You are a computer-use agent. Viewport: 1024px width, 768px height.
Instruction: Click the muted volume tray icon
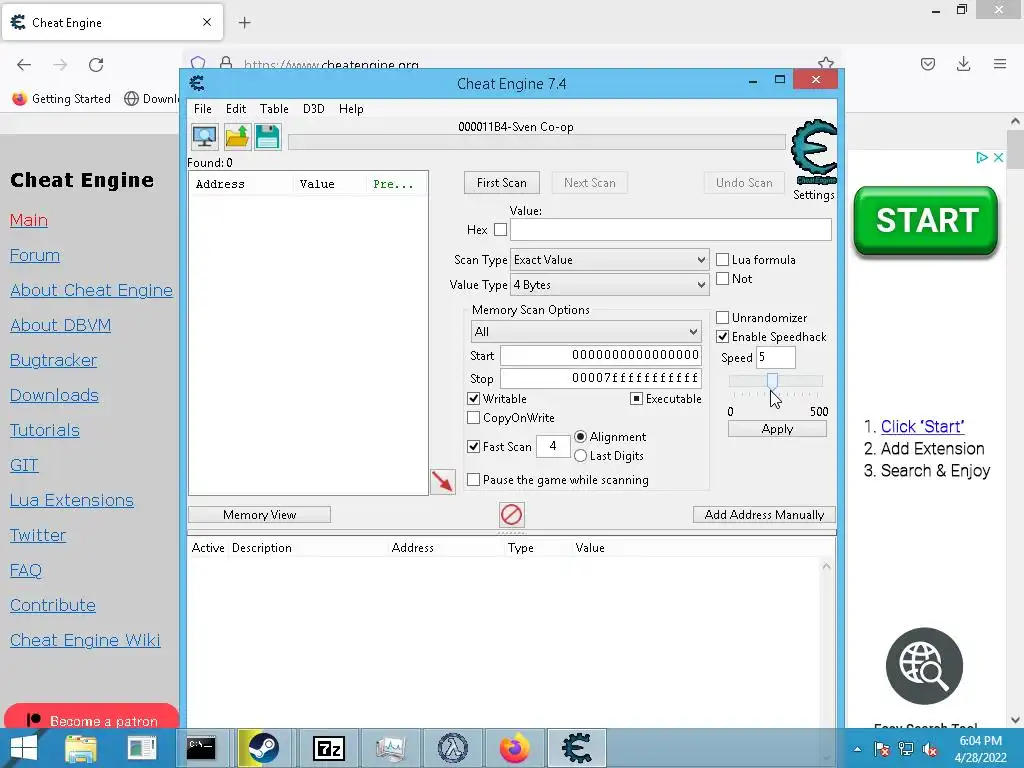(930, 749)
